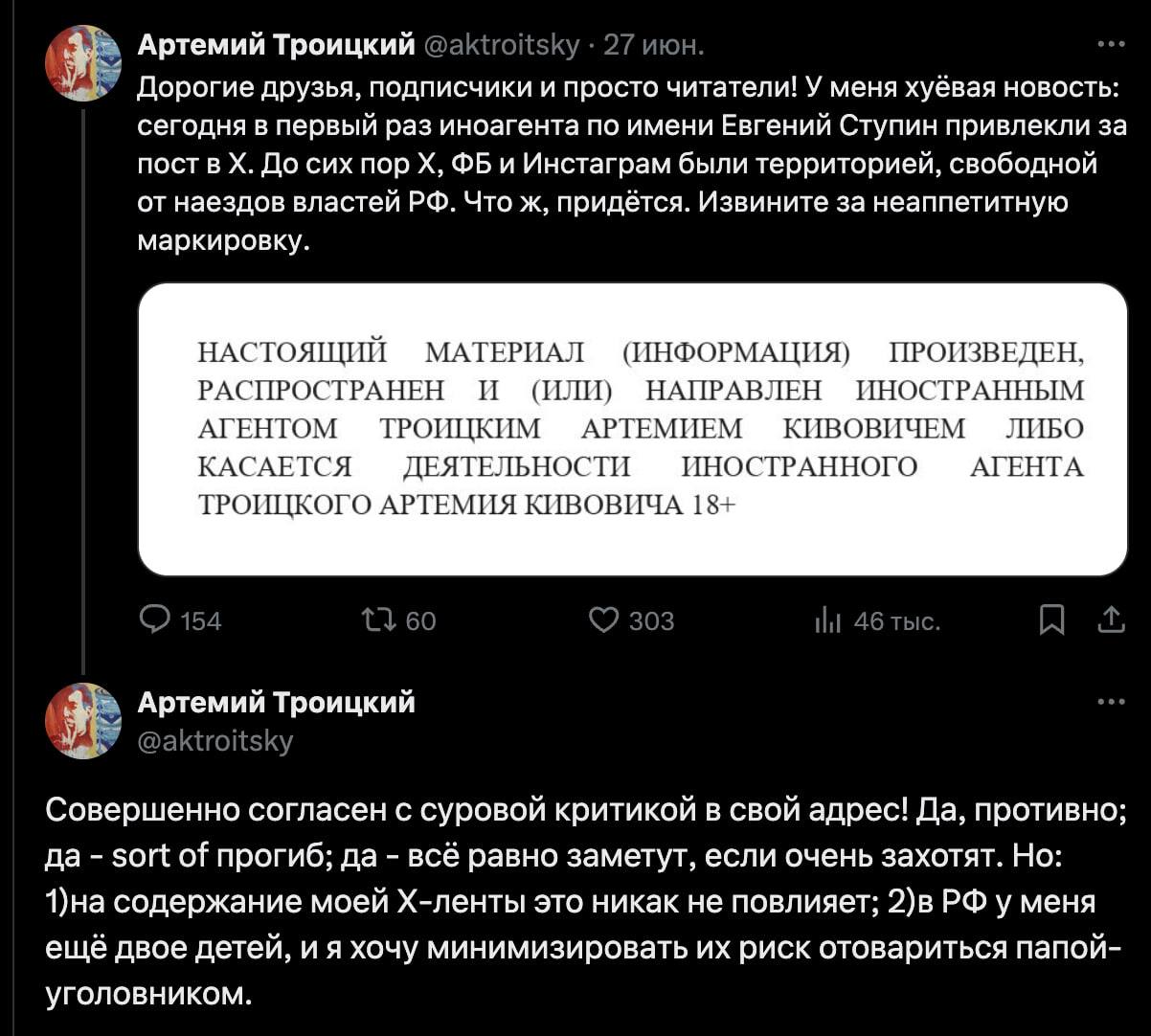Click the 46 тыс. views count
Image resolution: width=1151 pixels, height=1036 pixels.
[896, 622]
